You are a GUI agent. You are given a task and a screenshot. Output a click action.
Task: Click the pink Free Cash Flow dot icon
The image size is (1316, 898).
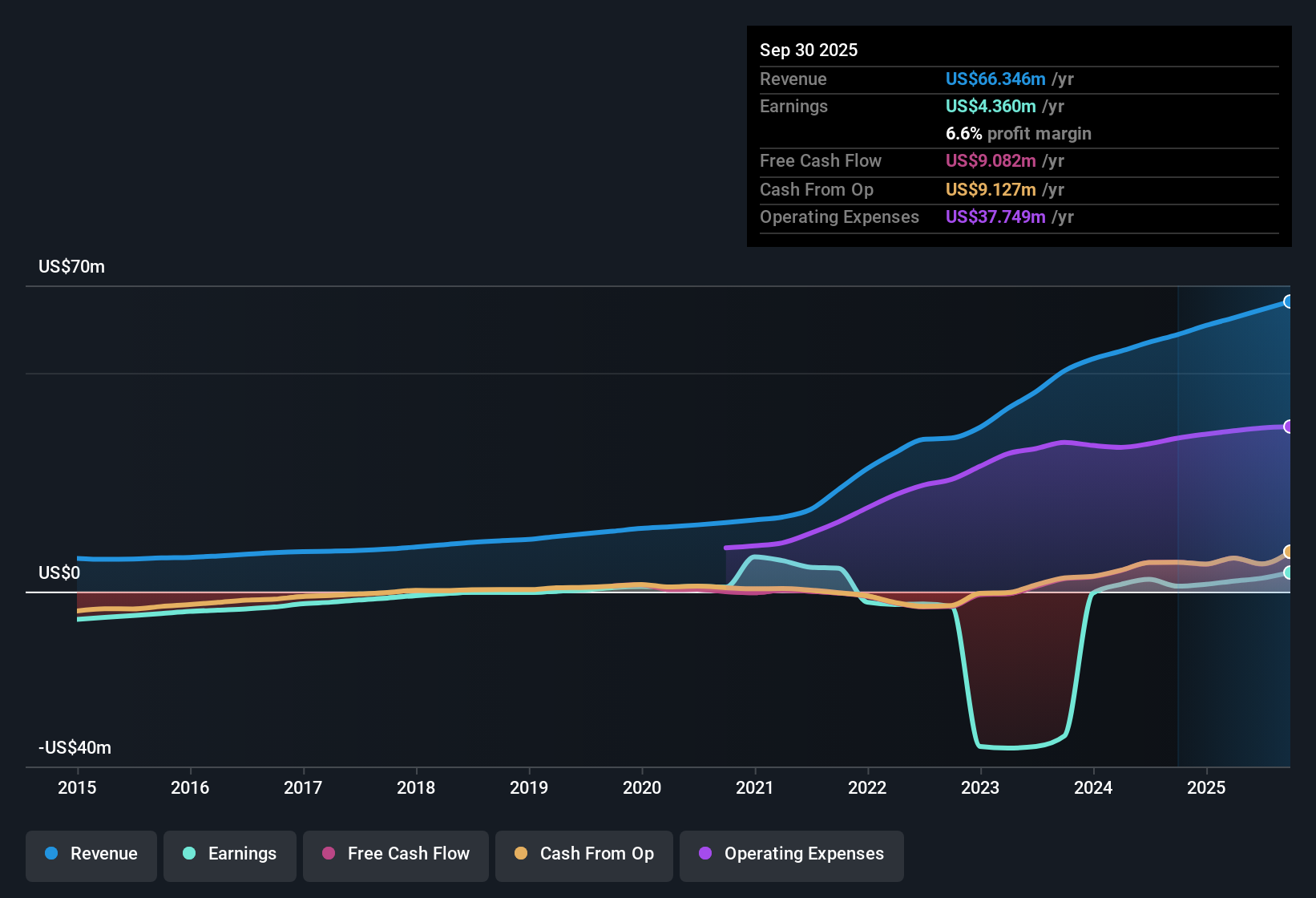[x=328, y=854]
